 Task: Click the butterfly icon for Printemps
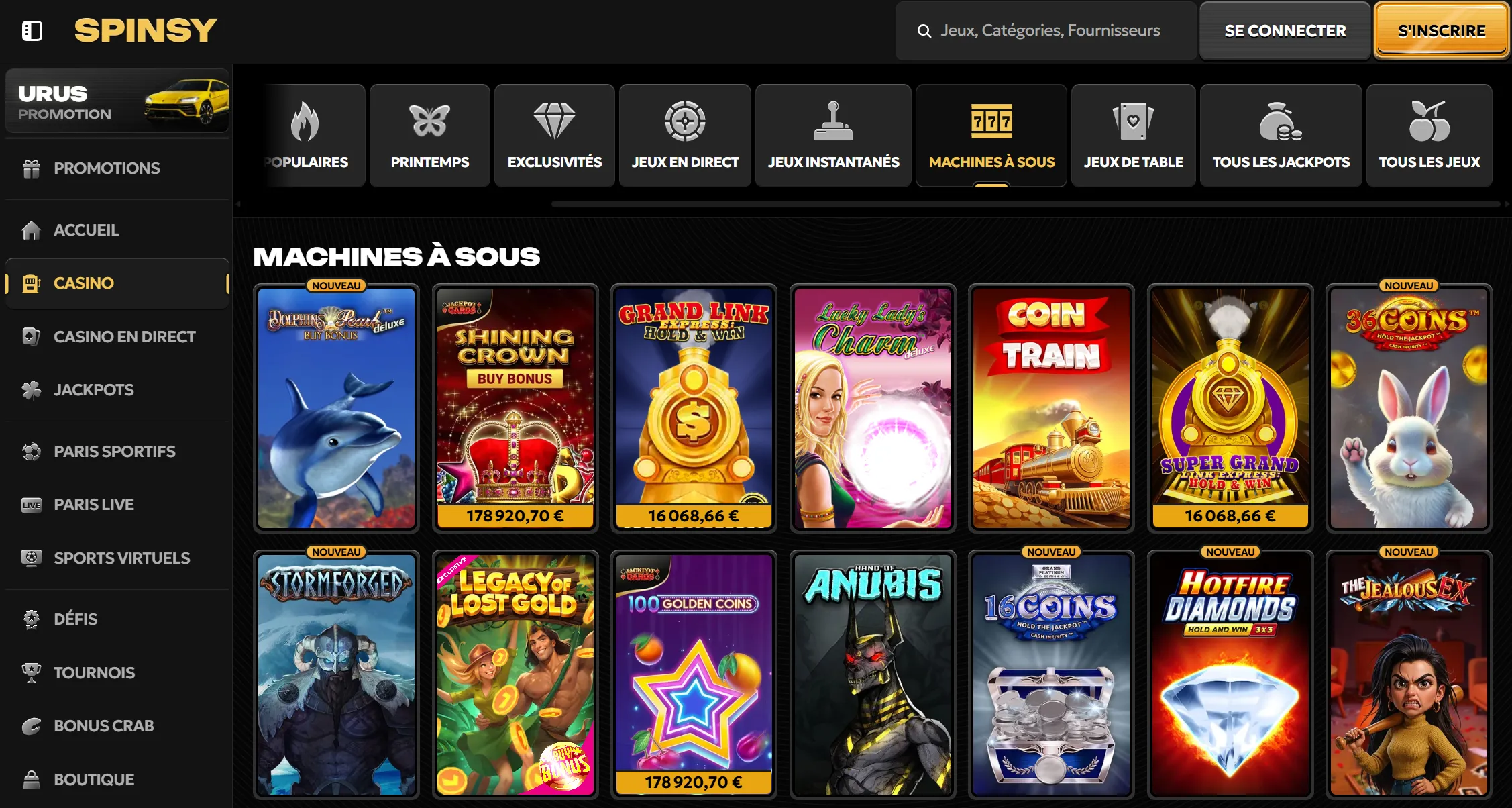click(x=430, y=121)
